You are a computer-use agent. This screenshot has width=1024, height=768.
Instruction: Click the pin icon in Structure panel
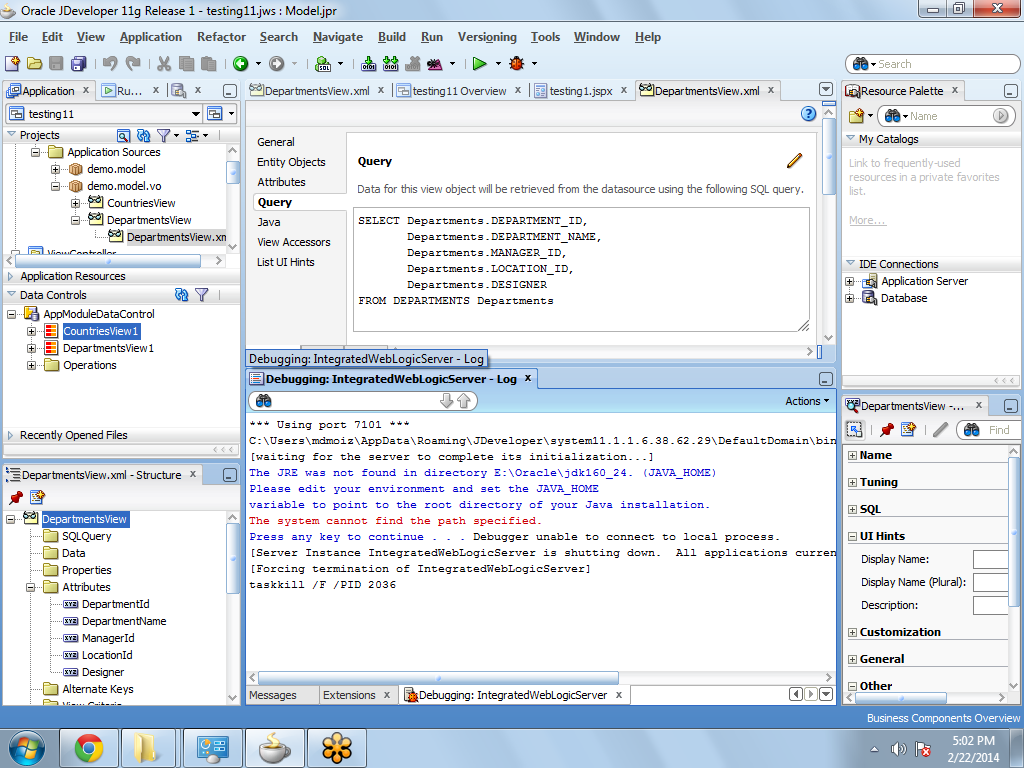tap(16, 498)
